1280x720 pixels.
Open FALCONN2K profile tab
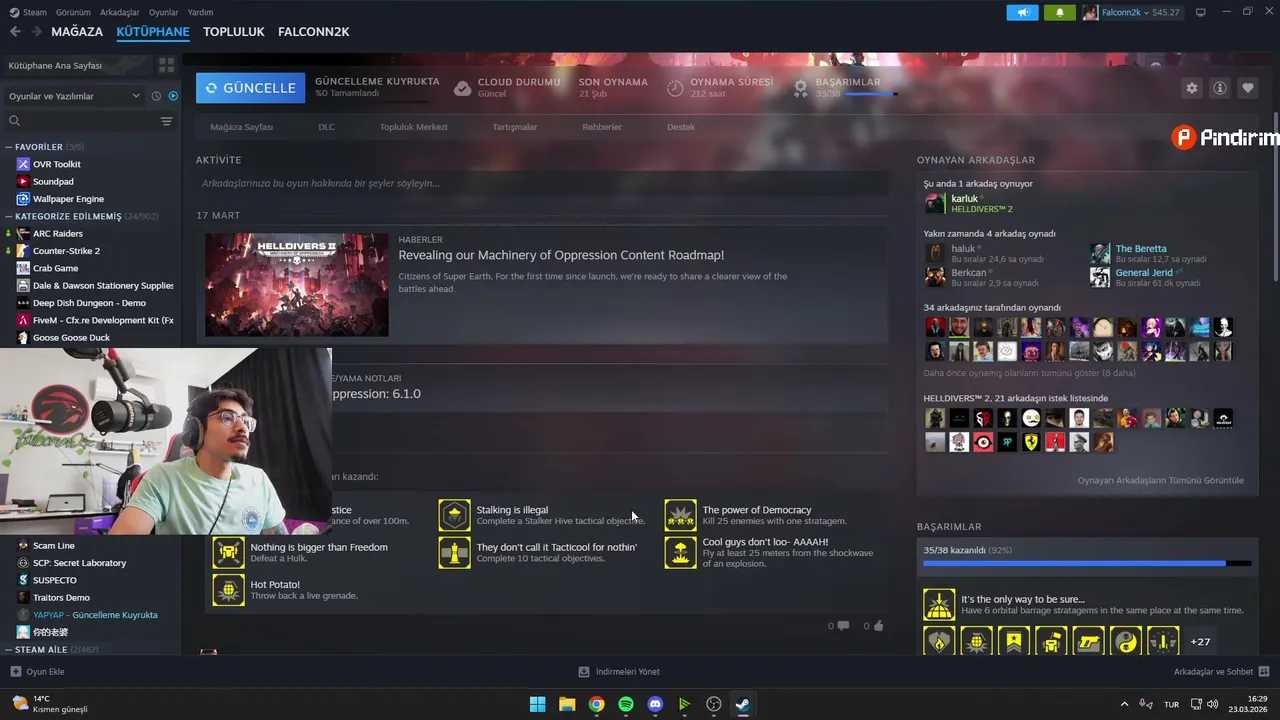point(314,32)
